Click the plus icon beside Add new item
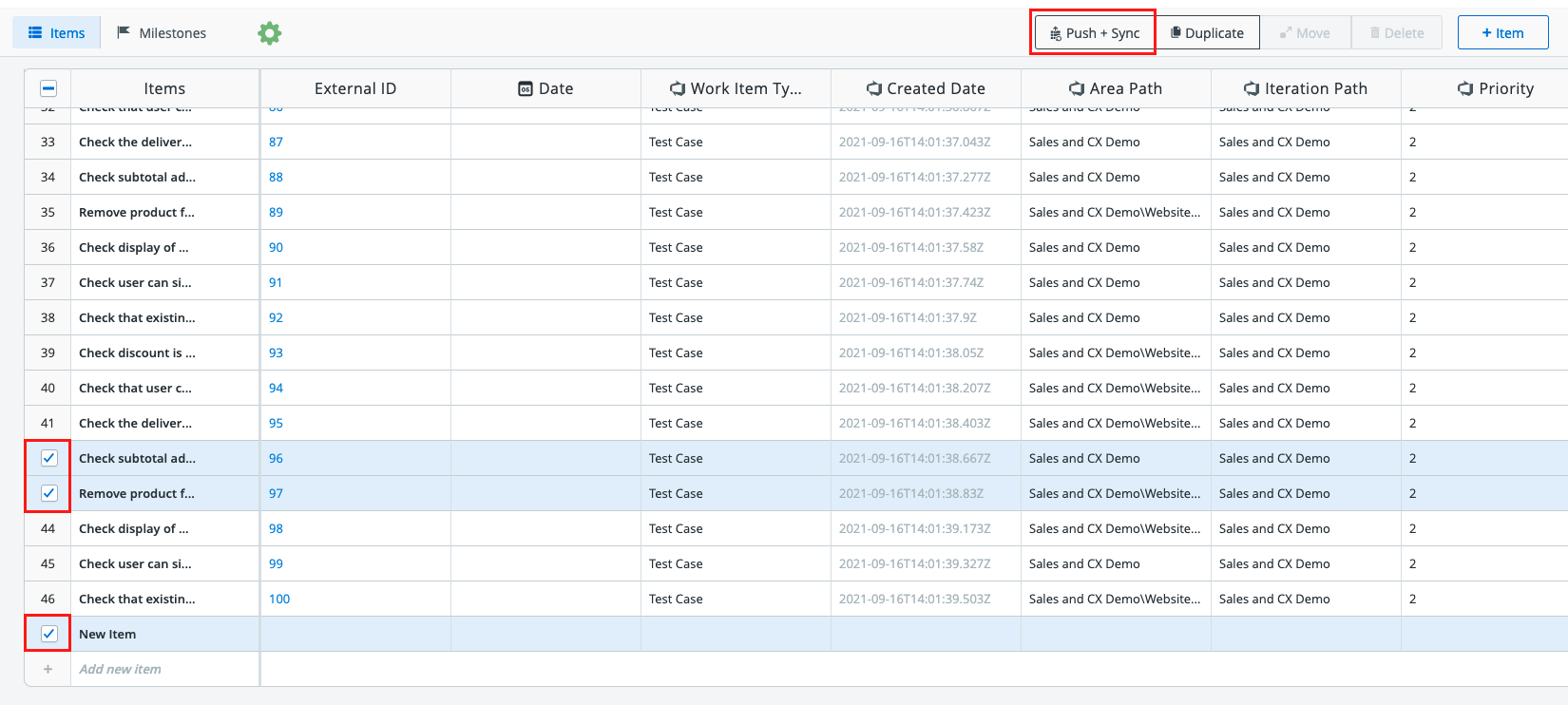The width and height of the screenshot is (1568, 705). (48, 669)
